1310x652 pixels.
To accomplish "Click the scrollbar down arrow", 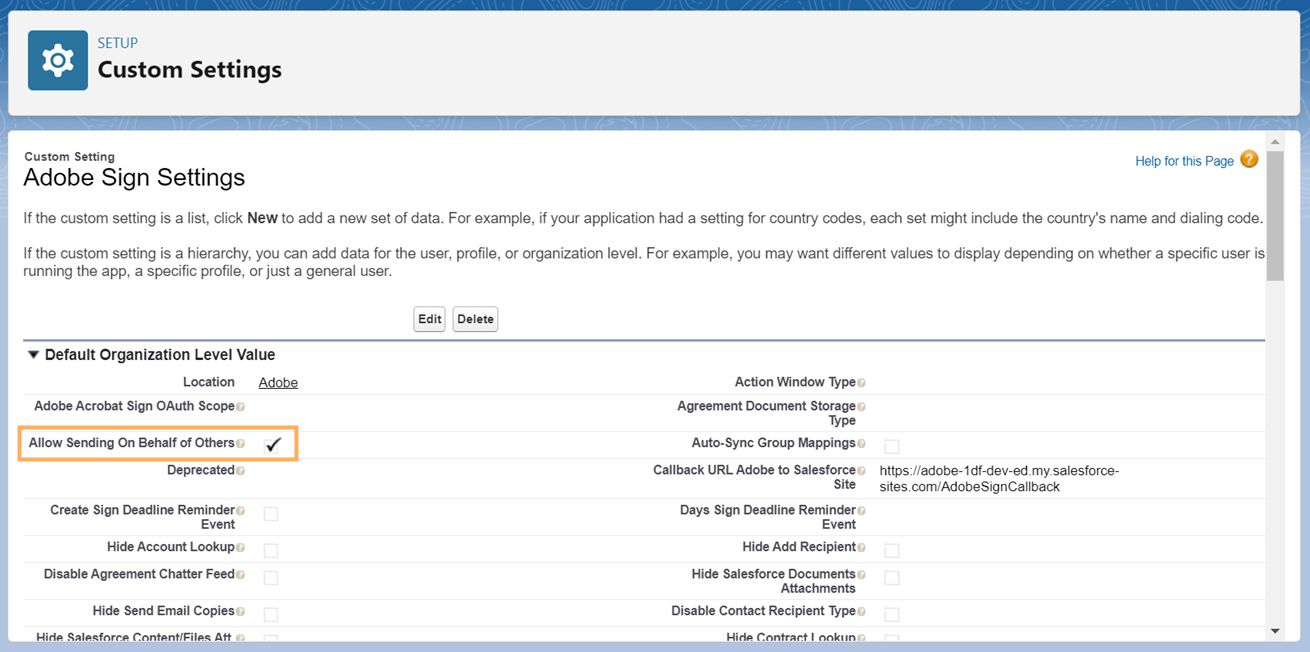I will point(1274,631).
